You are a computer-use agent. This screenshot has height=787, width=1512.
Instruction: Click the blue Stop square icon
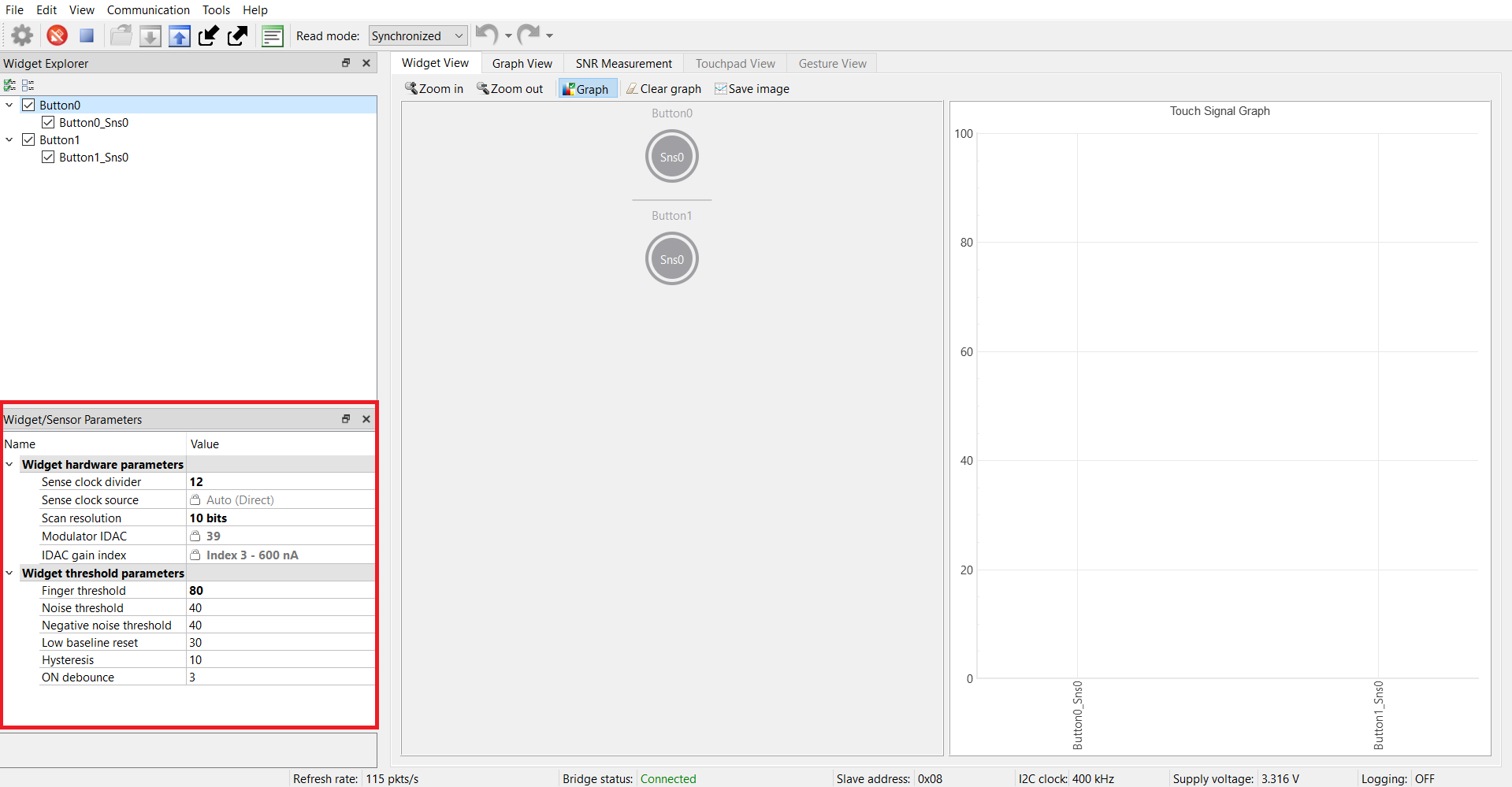tap(87, 35)
